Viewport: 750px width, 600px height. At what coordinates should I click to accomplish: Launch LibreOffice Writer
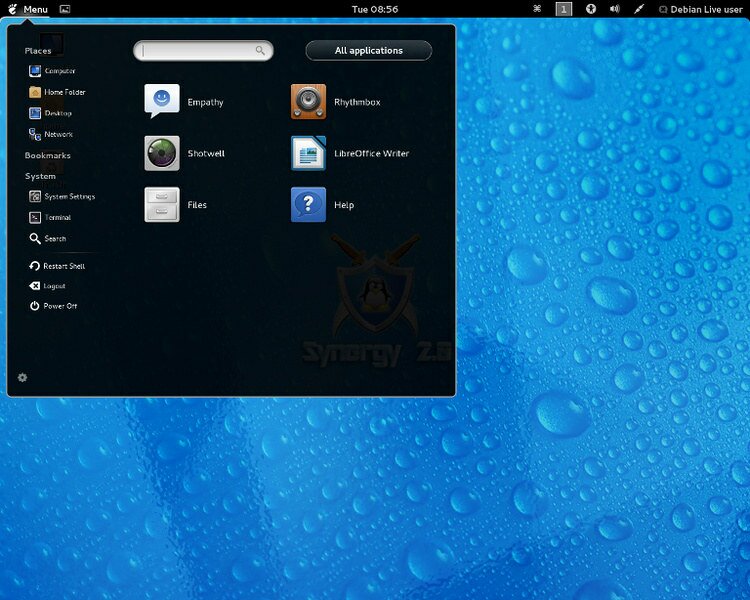[308, 154]
